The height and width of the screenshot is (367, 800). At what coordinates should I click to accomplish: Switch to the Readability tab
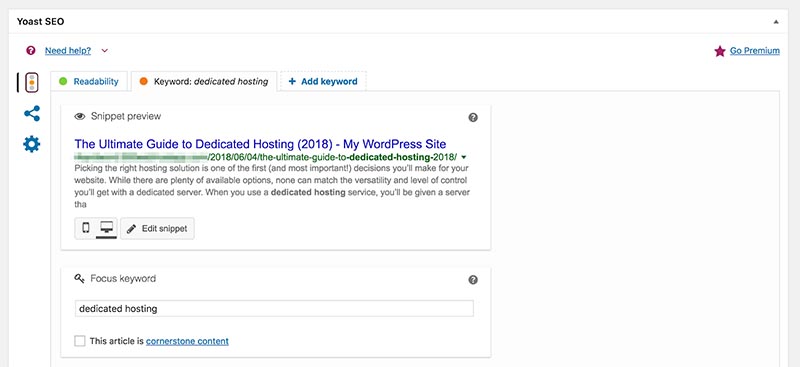pos(89,81)
